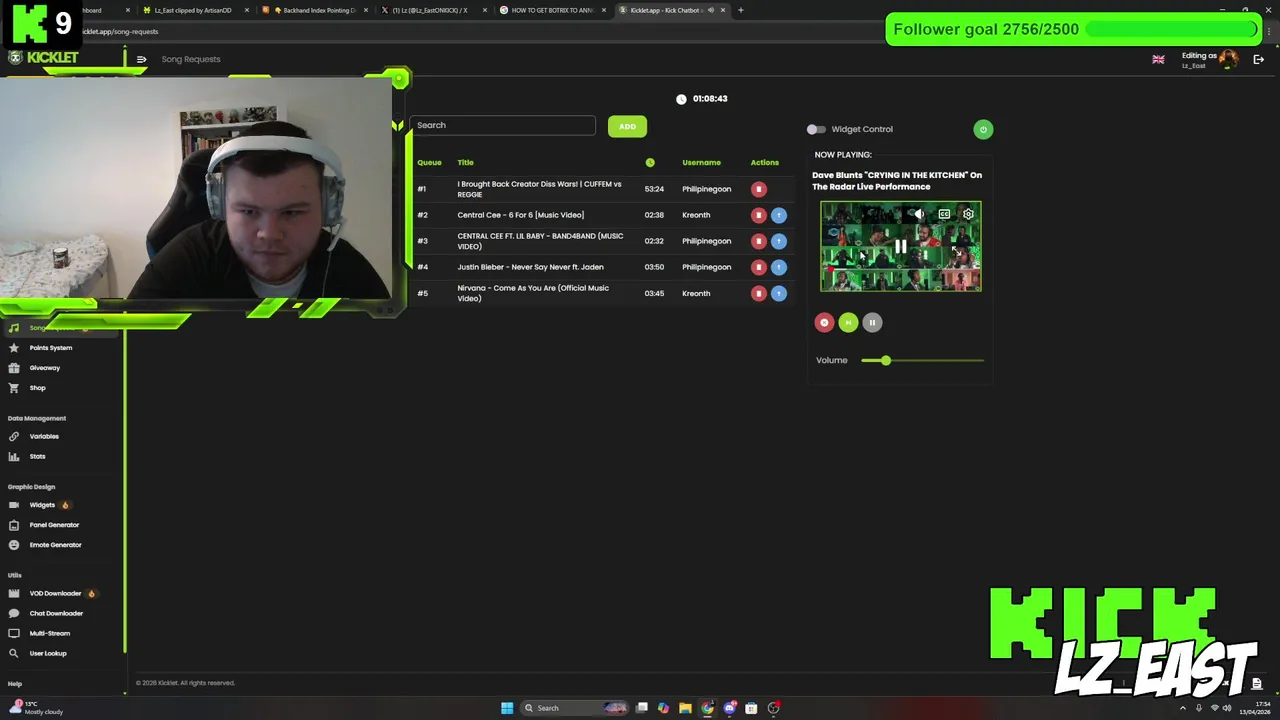
Task: Move Nirvana song up in queue
Action: (x=779, y=293)
